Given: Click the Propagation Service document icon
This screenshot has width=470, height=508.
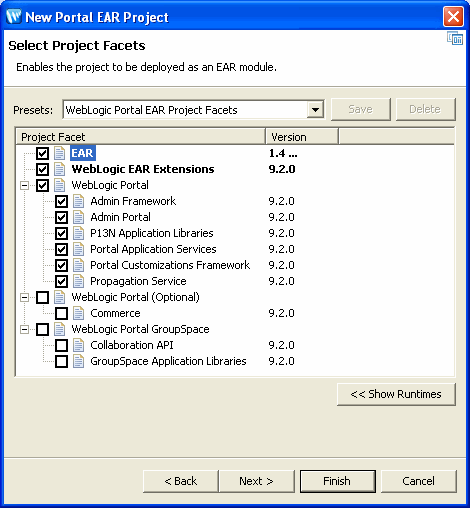Looking at the screenshot, I should [x=79, y=281].
